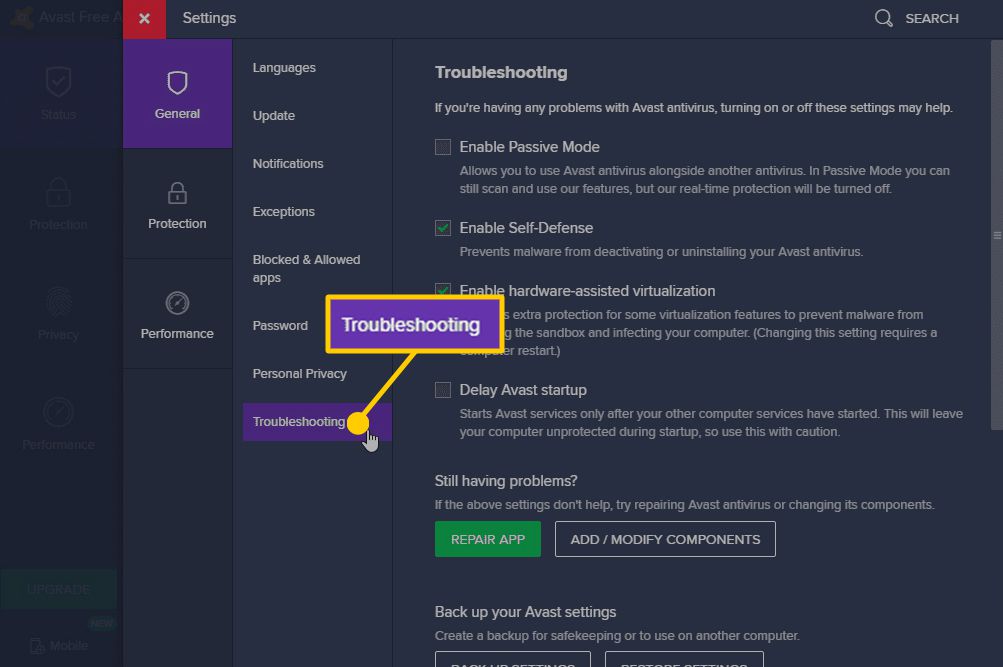1003x667 pixels.
Task: Go to Notifications settings
Action: (288, 164)
